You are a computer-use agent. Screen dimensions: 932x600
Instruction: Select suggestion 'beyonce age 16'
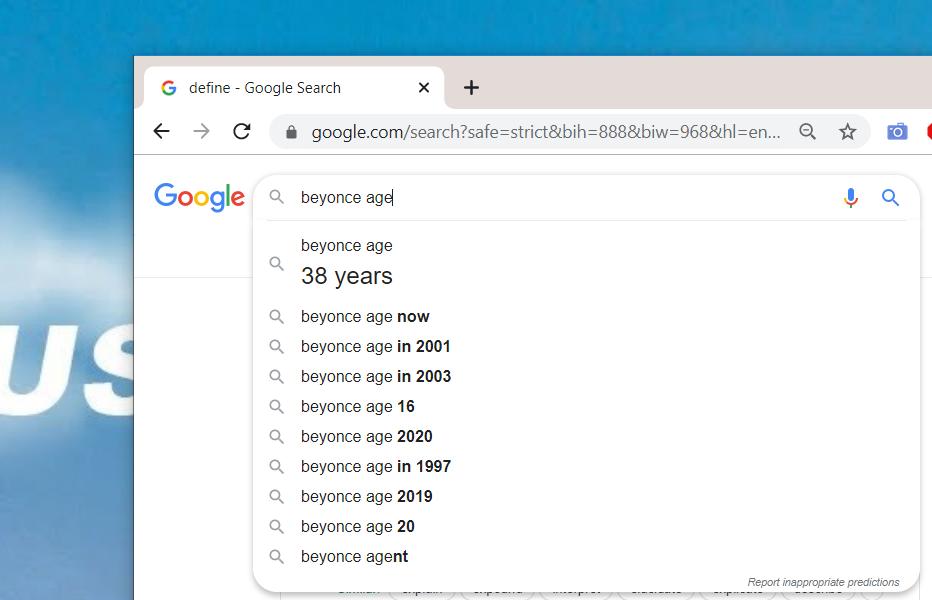[586, 406]
